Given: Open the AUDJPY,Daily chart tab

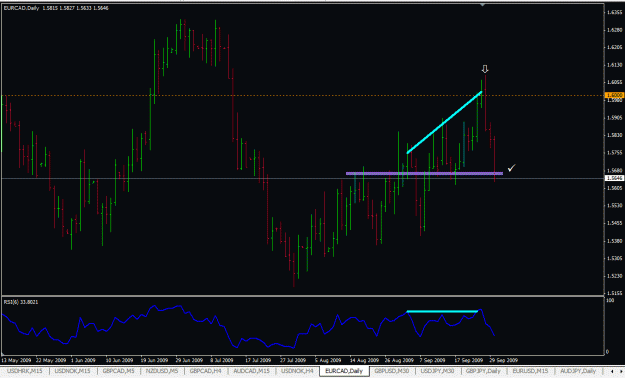Looking at the screenshot, I should click(578, 371).
